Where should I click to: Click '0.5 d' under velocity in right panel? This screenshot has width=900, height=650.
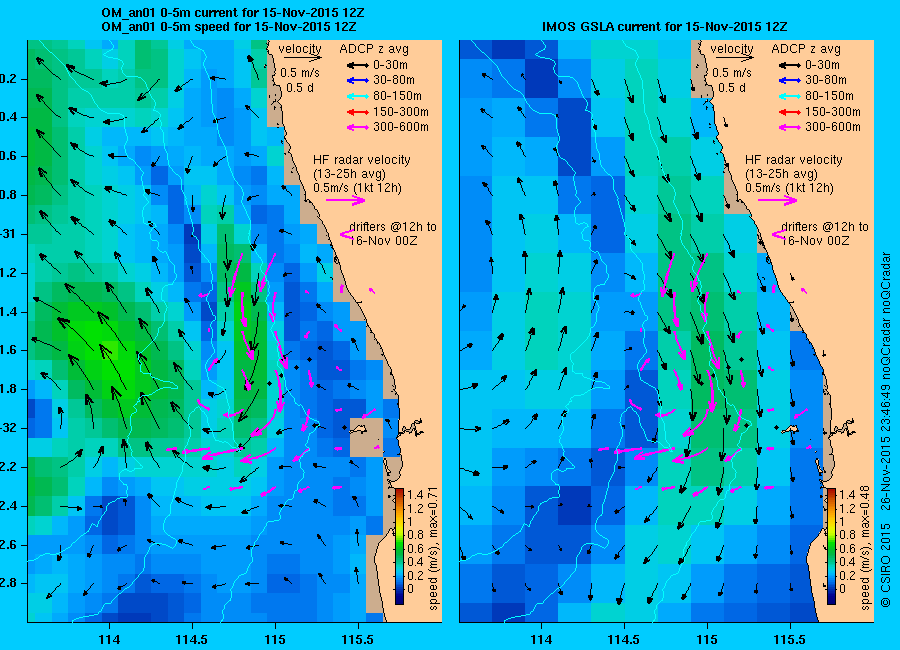pyautogui.click(x=732, y=88)
